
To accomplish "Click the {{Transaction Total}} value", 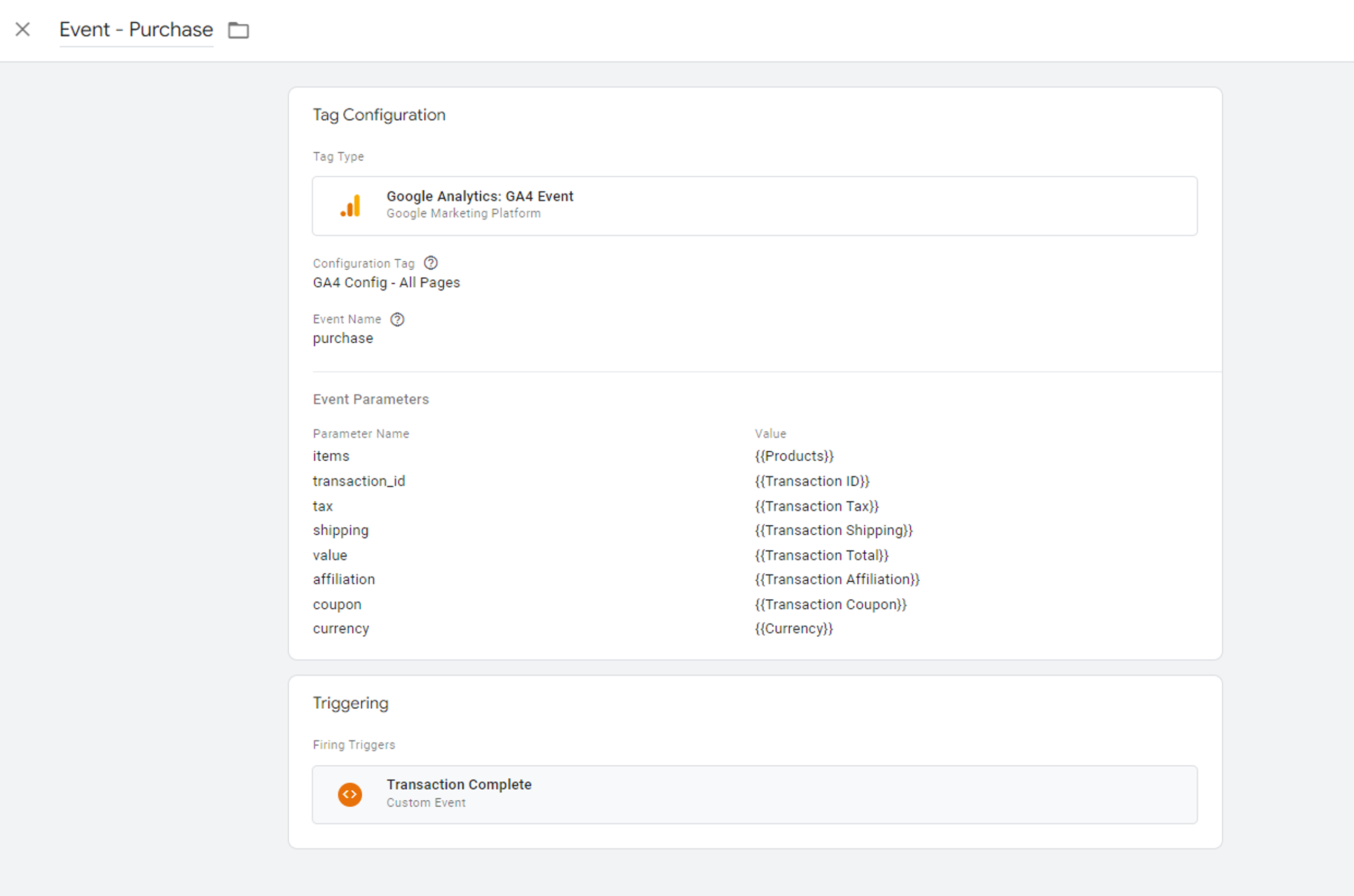I will pyautogui.click(x=821, y=555).
